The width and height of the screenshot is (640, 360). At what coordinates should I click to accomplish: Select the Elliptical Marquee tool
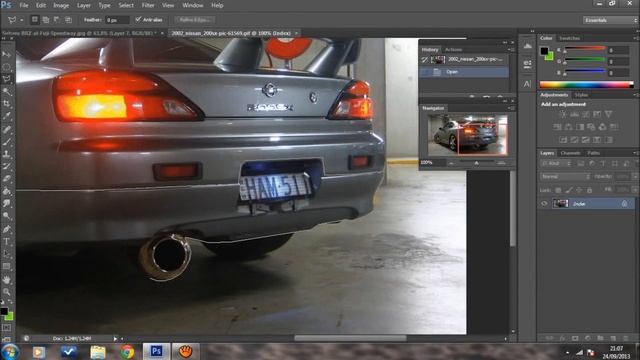pyautogui.click(x=7, y=67)
